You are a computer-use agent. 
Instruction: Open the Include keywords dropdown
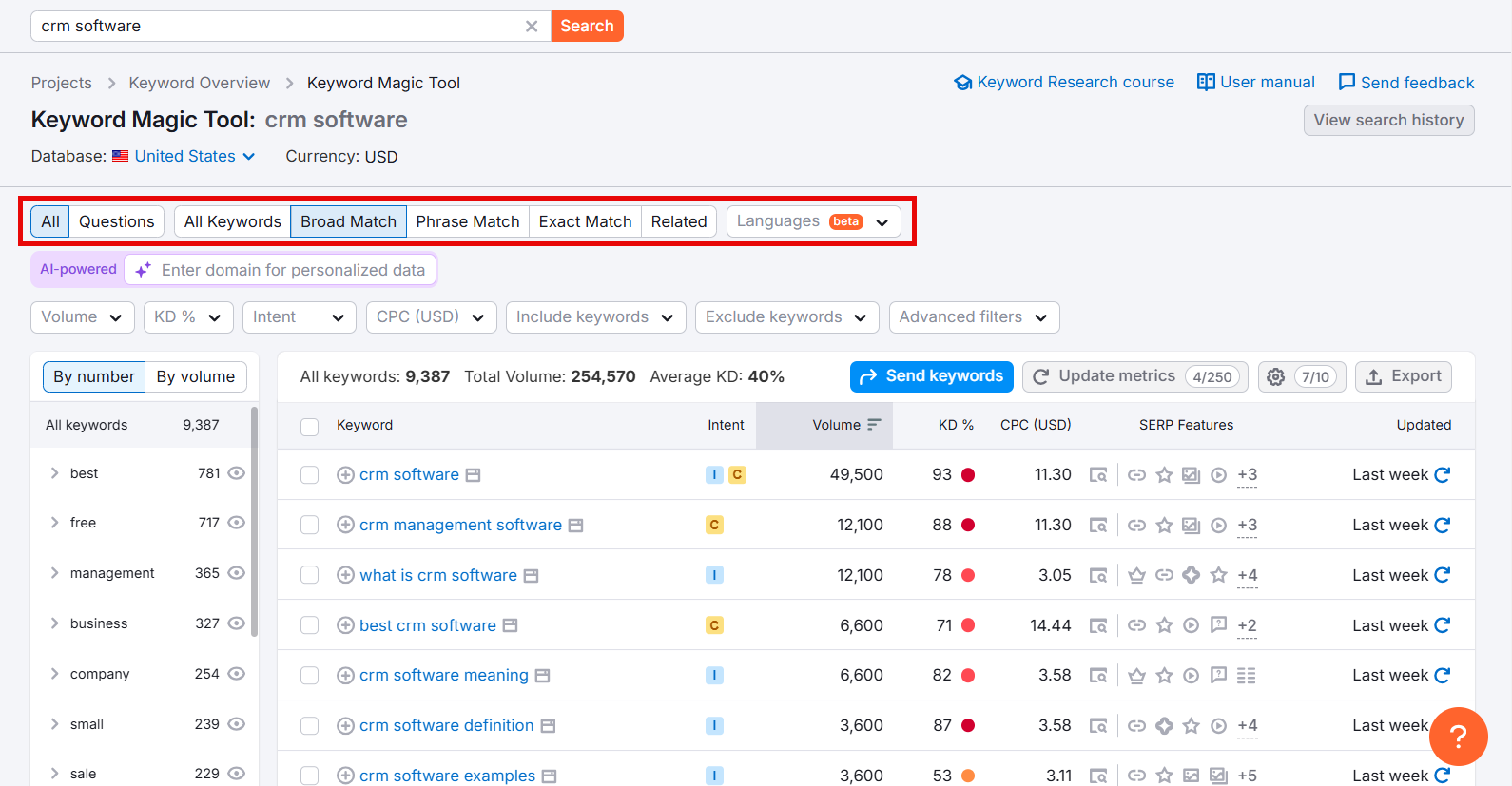point(595,317)
